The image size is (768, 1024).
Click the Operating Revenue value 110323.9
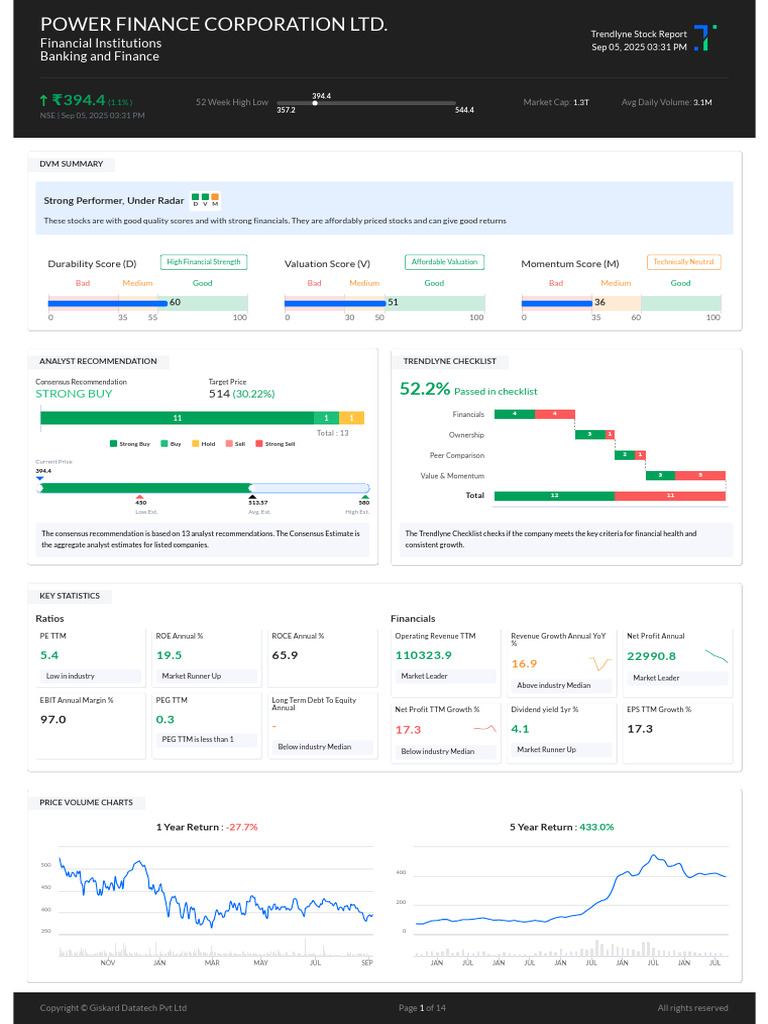coord(423,655)
